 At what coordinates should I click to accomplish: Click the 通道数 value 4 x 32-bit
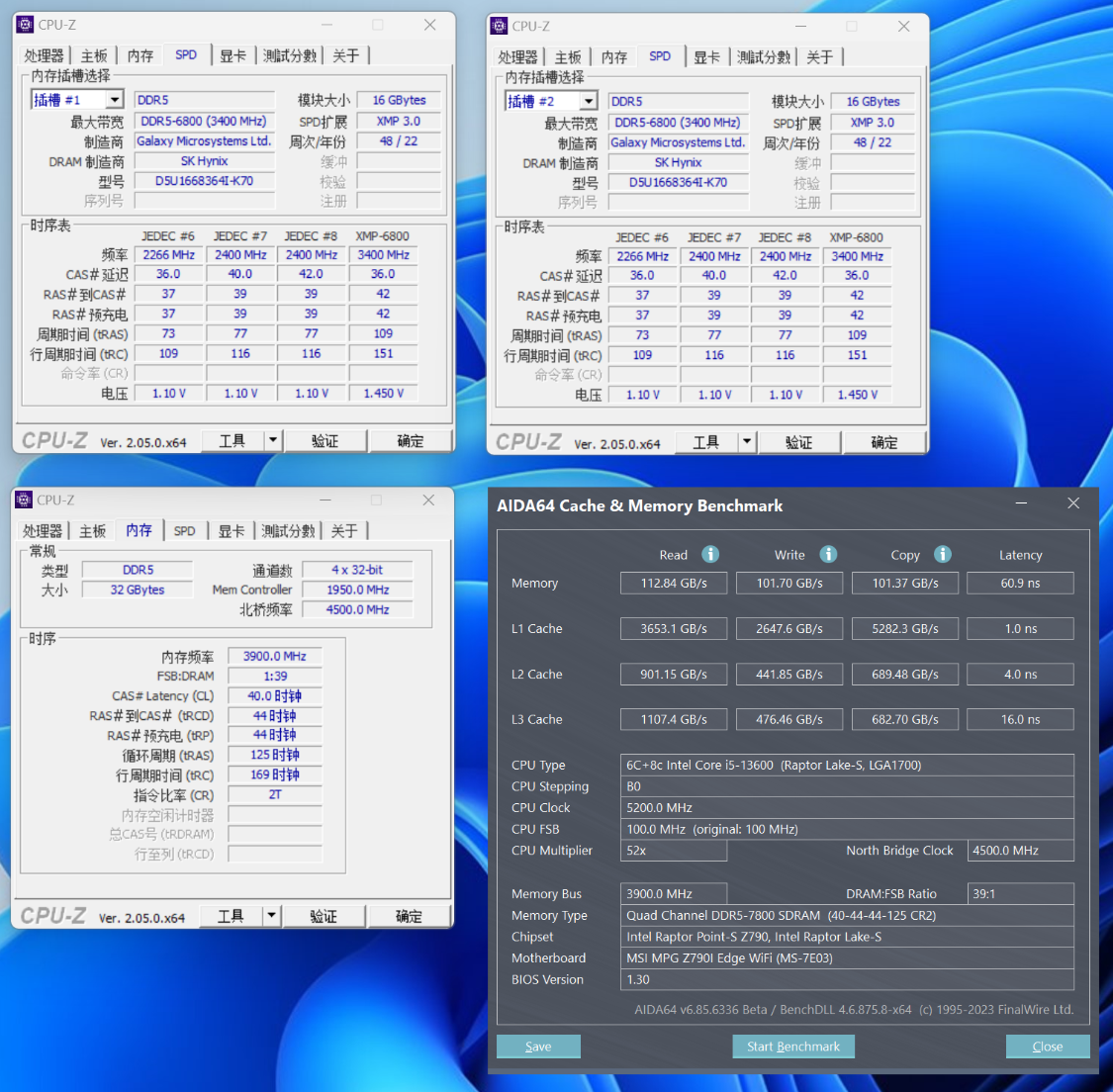tap(357, 570)
